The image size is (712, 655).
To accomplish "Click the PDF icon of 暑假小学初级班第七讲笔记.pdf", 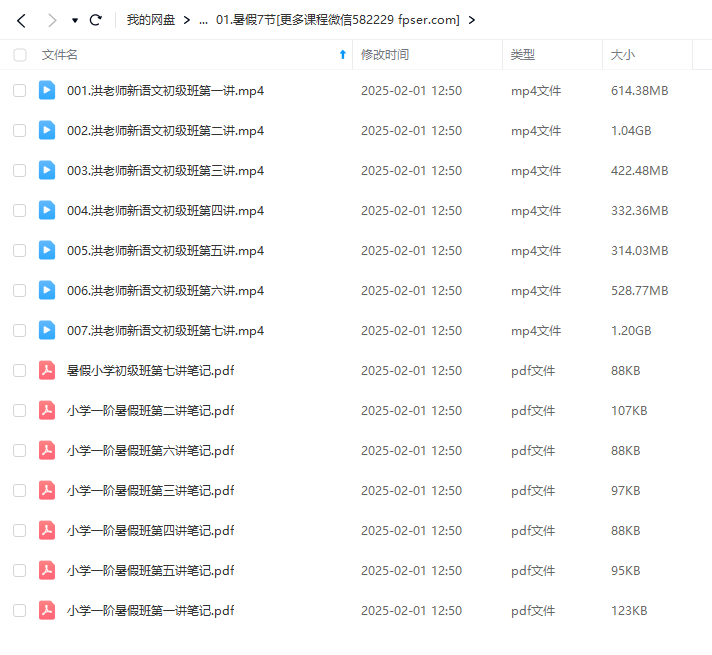I will click(47, 370).
